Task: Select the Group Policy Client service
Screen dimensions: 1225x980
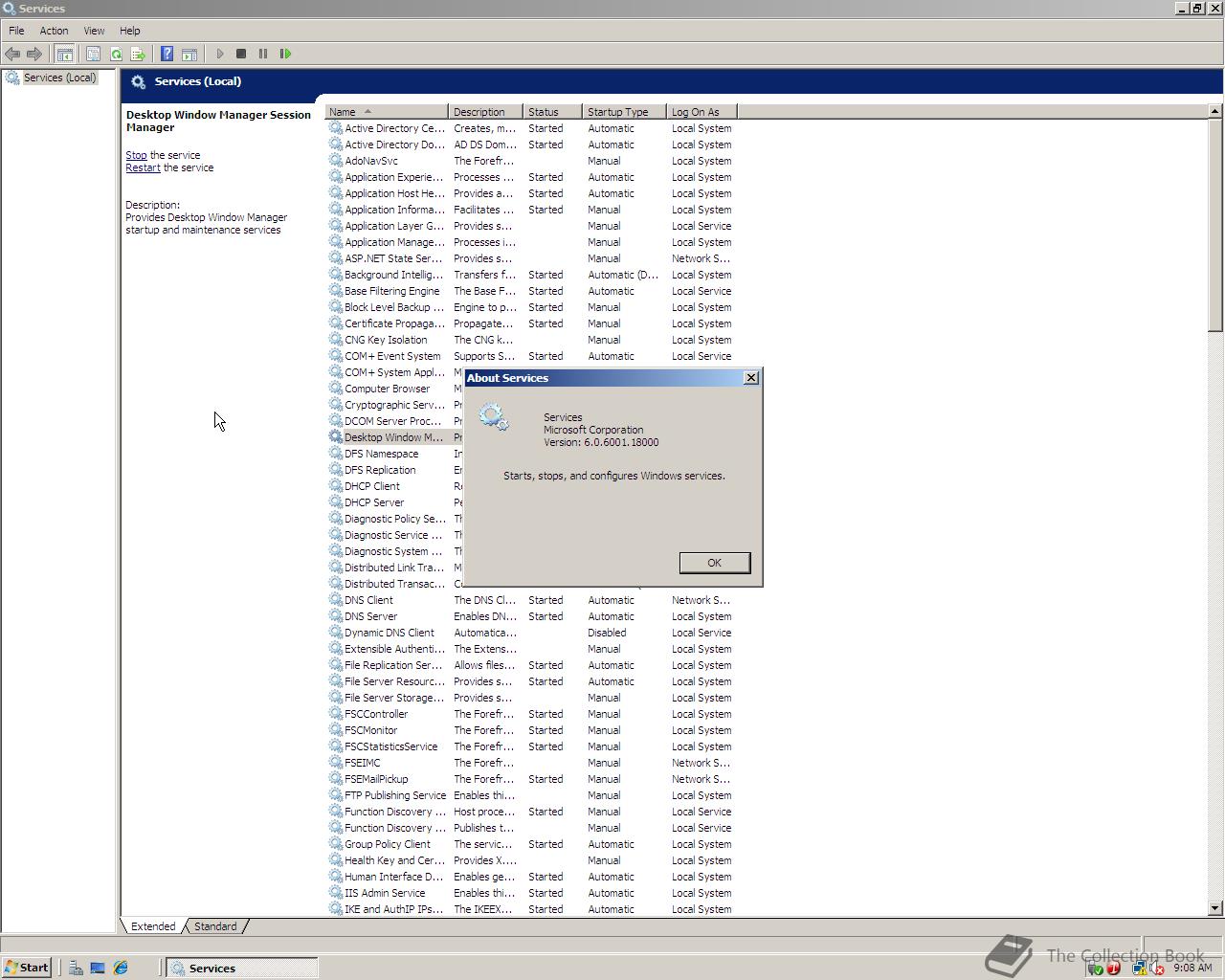Action: point(531,844)
